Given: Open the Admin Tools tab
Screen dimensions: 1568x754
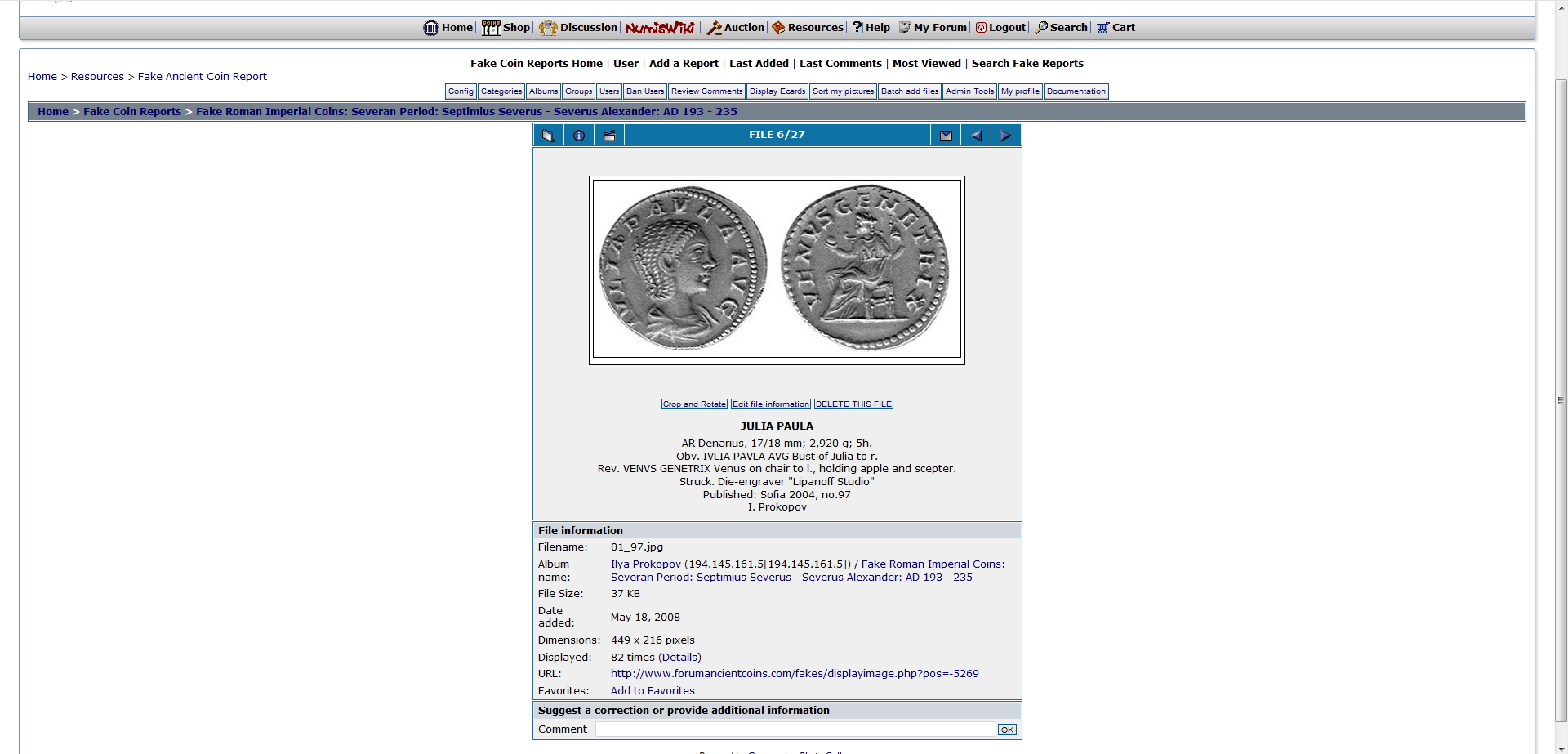Looking at the screenshot, I should 969,91.
